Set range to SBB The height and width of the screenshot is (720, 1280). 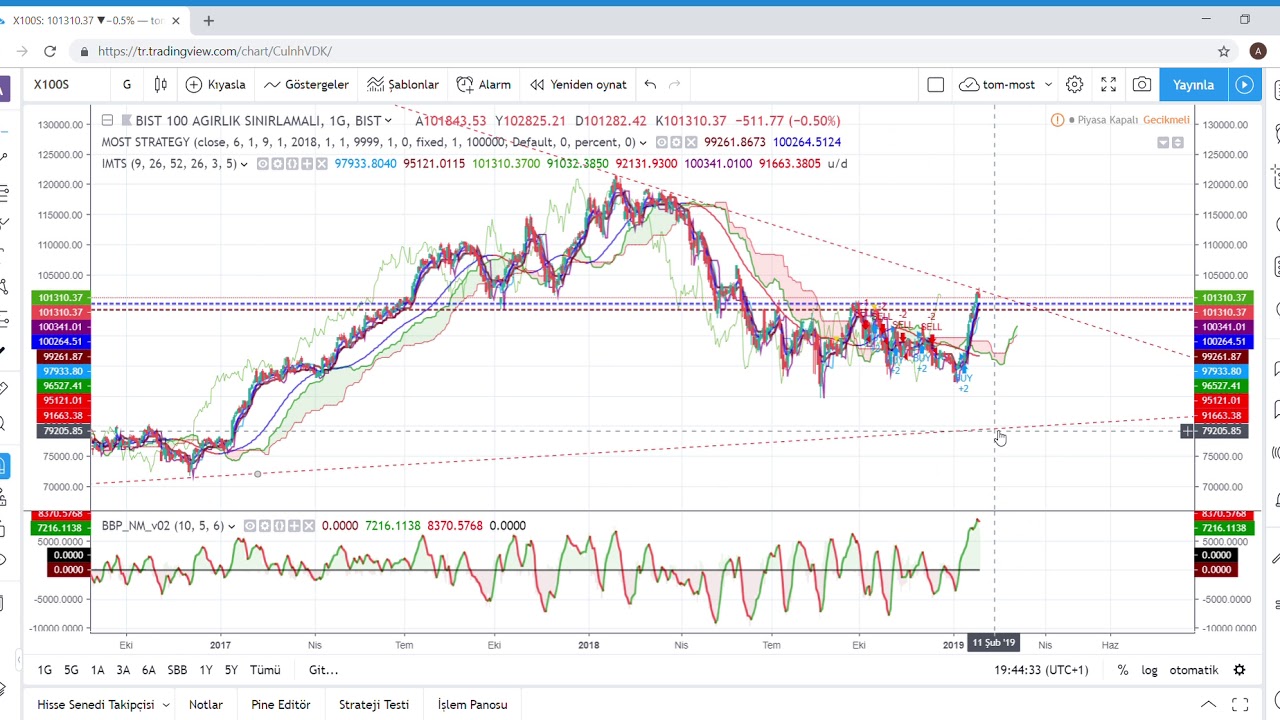[x=177, y=670]
